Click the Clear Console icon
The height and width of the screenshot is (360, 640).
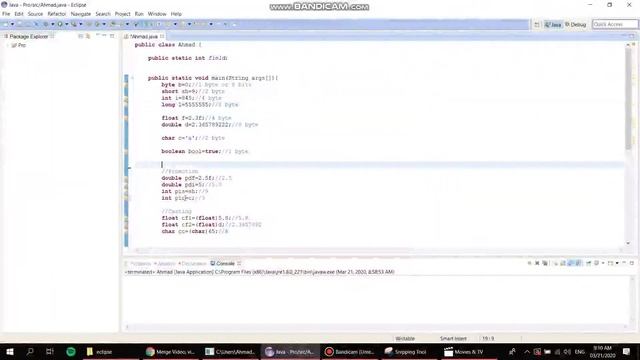click(556, 263)
